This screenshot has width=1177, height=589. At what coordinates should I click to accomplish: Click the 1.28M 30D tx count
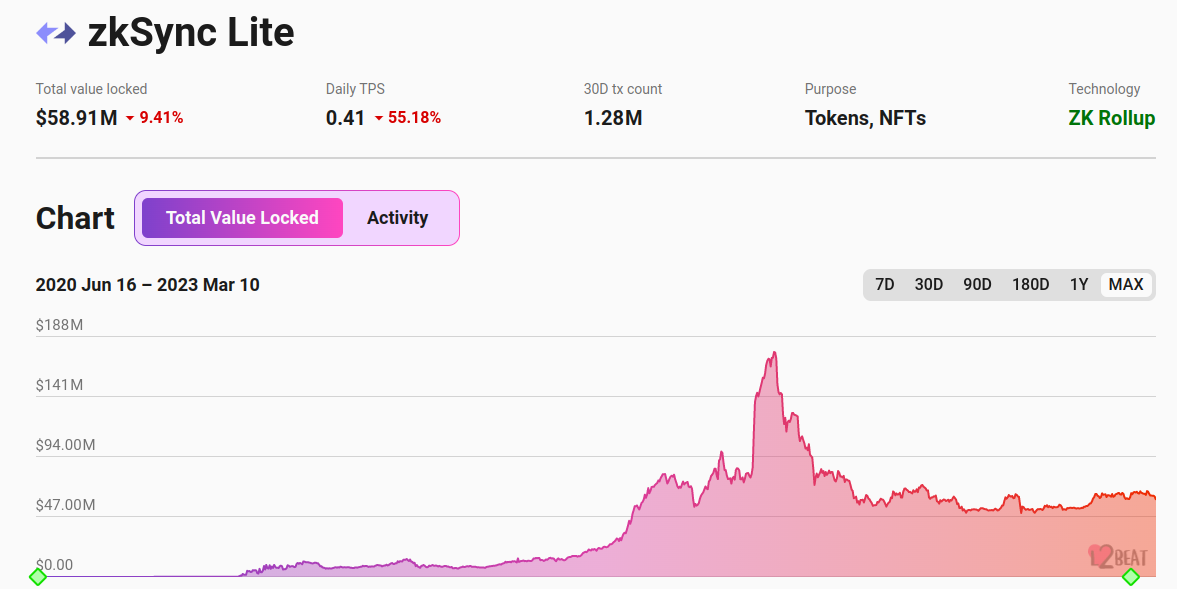click(x=613, y=118)
